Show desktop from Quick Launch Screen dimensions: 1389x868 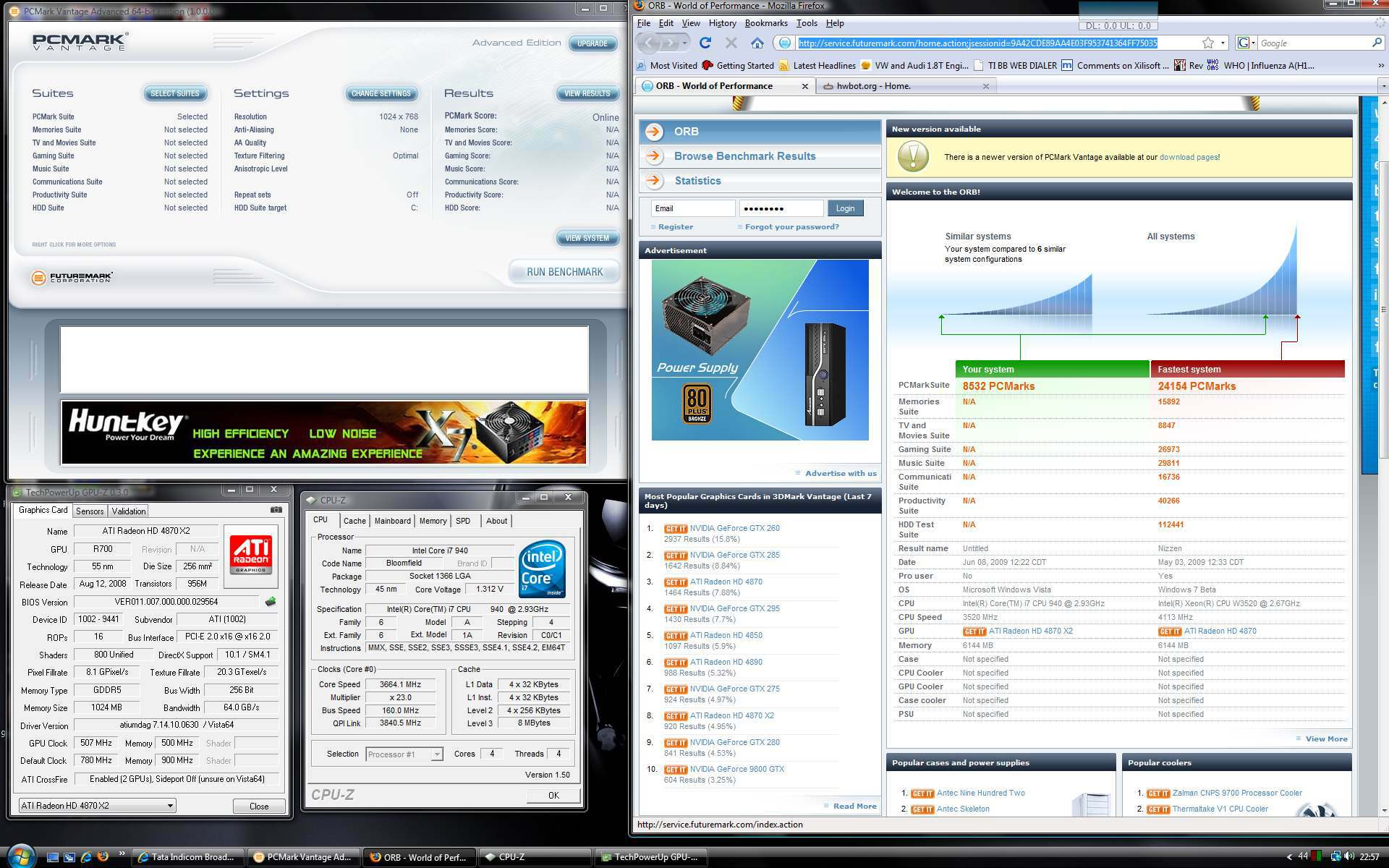tap(53, 856)
